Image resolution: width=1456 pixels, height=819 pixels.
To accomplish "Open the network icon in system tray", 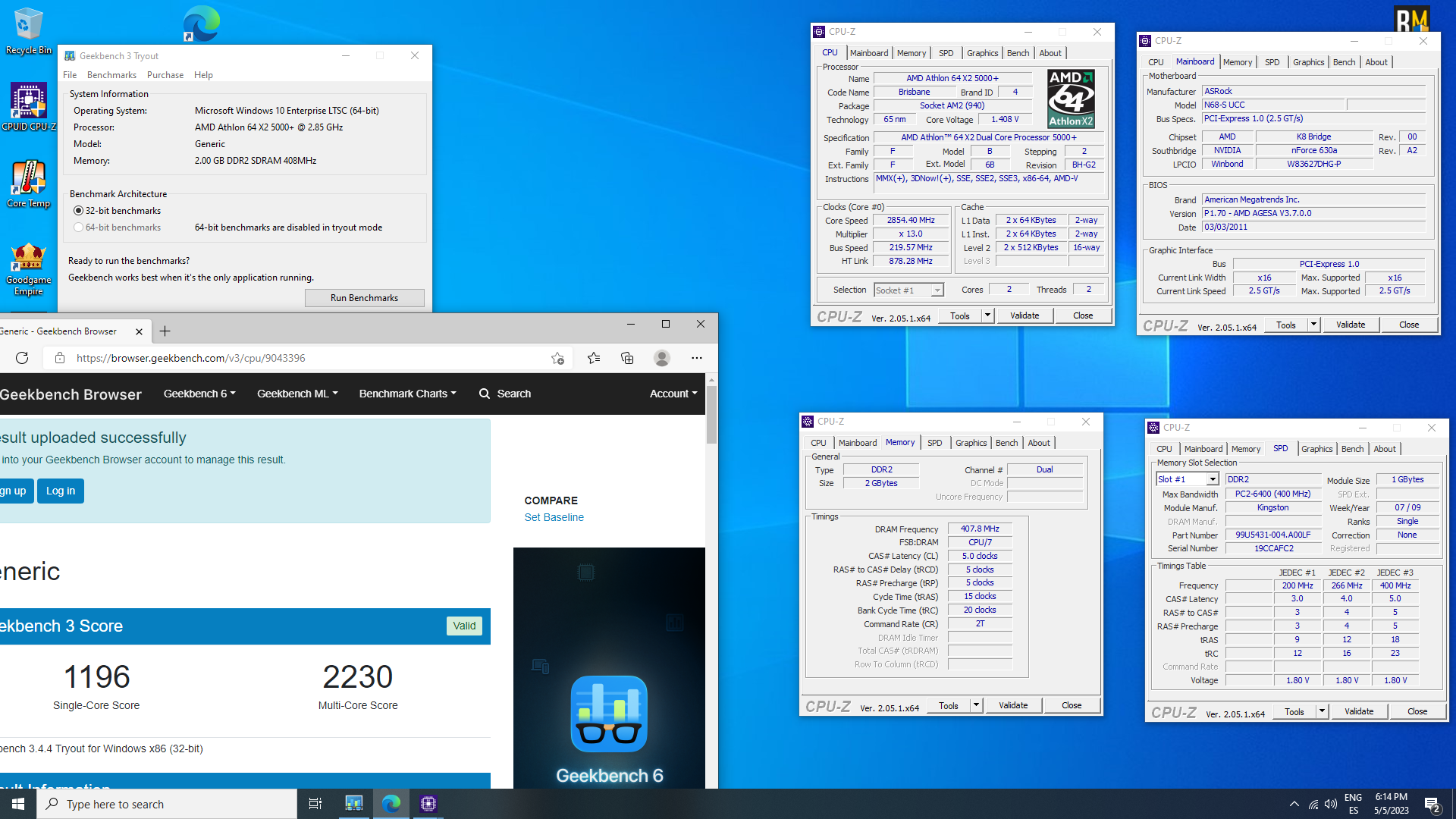I will click(1313, 804).
